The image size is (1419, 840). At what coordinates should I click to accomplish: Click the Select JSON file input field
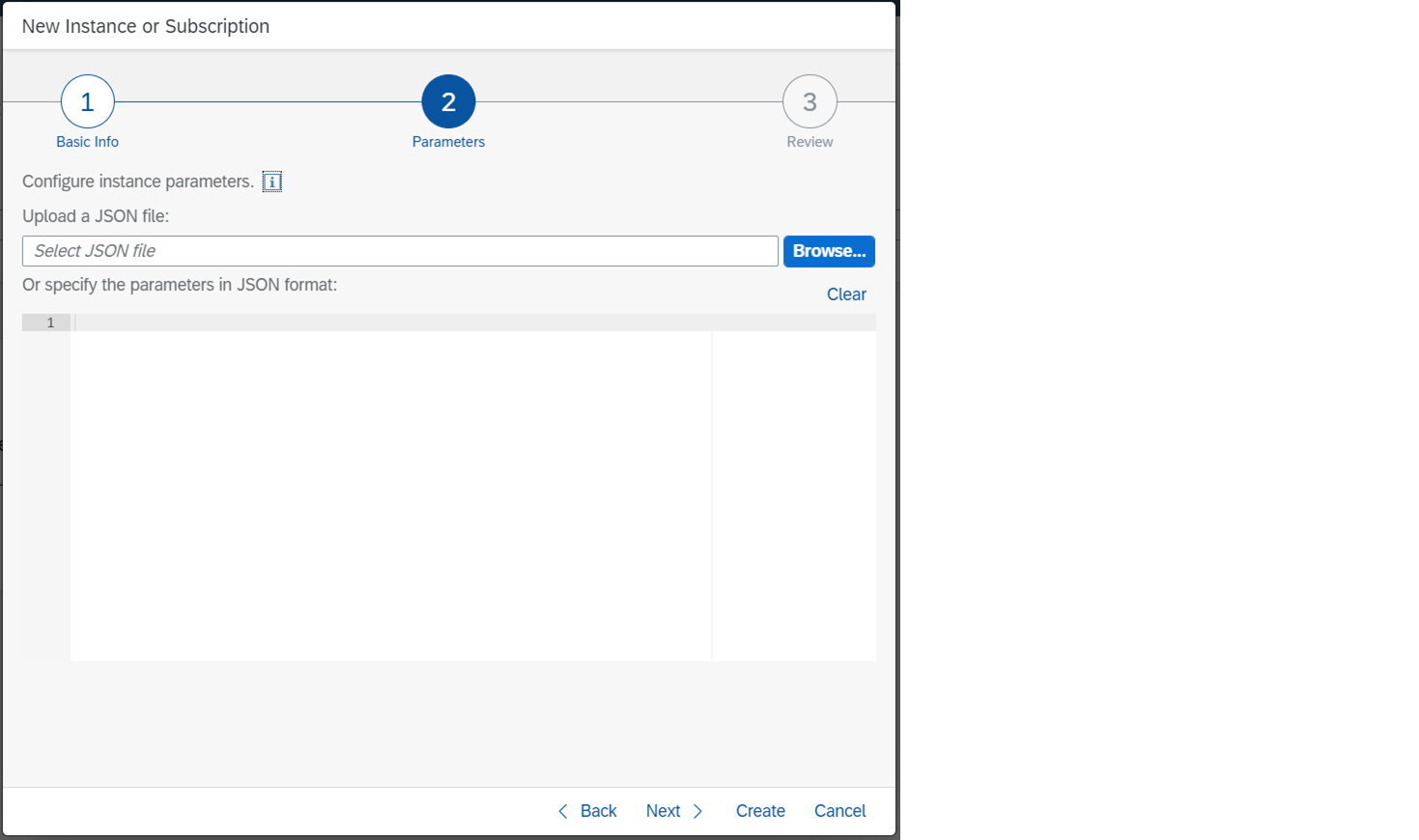(400, 251)
